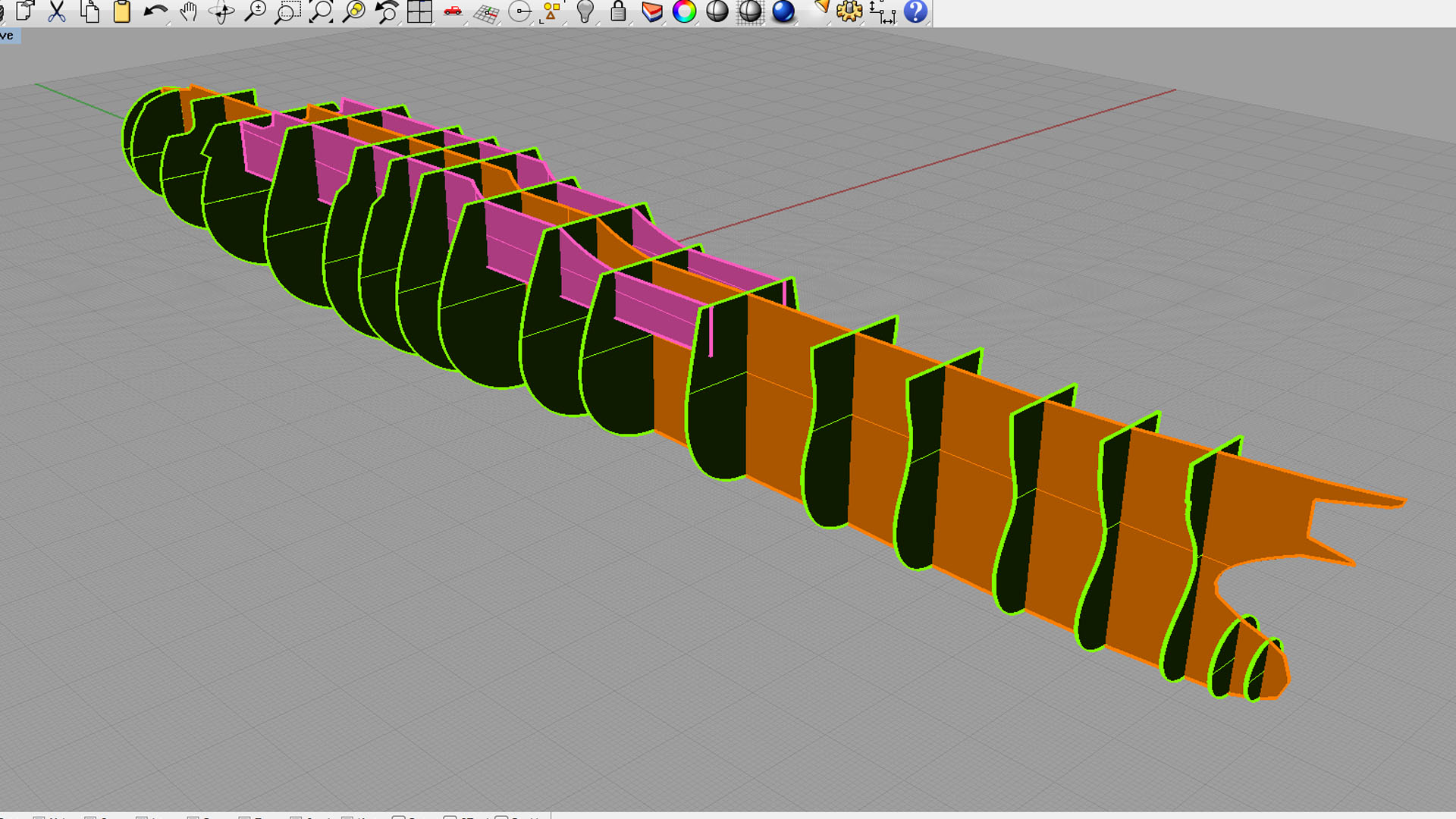Click the Zoom selected icon
Screen dimensions: 1456x819
point(354,11)
